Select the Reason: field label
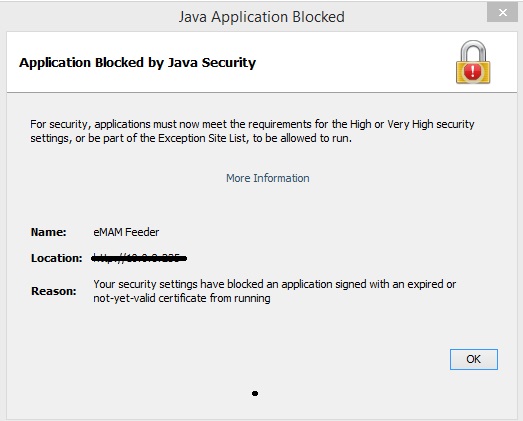This screenshot has width=523, height=421. (53, 291)
